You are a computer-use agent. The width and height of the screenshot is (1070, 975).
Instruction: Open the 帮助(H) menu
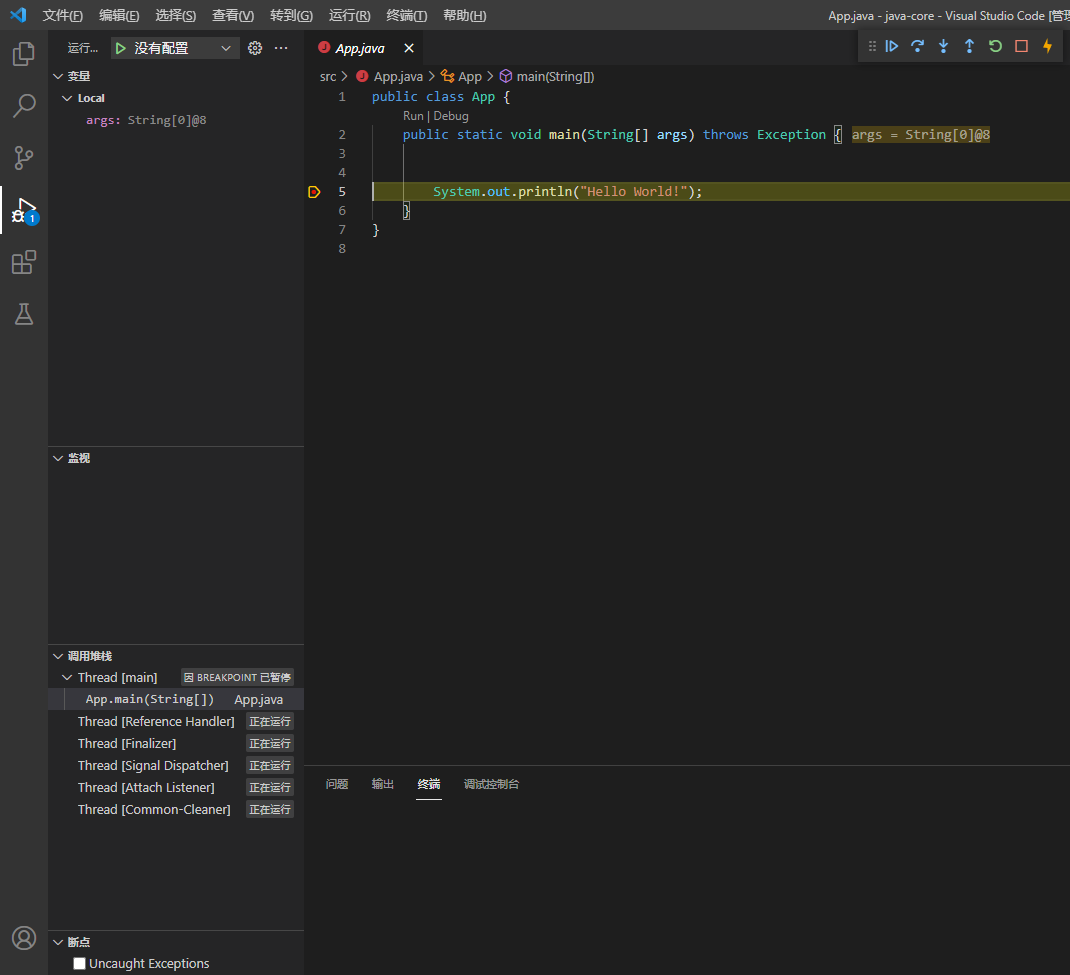(465, 16)
